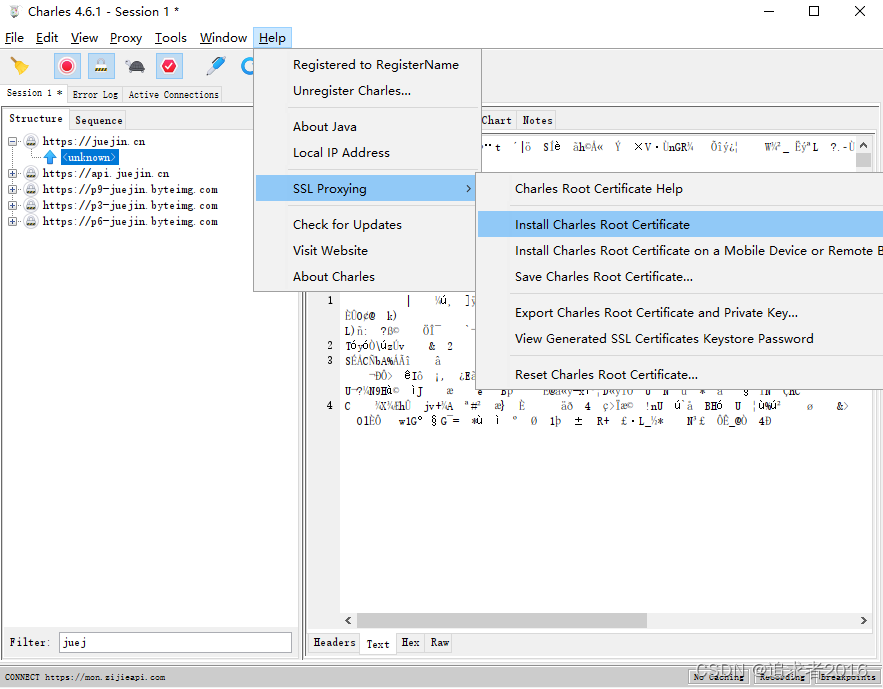The width and height of the screenshot is (883, 689).
Task: Toggle throttling turtle icon
Action: point(135,66)
